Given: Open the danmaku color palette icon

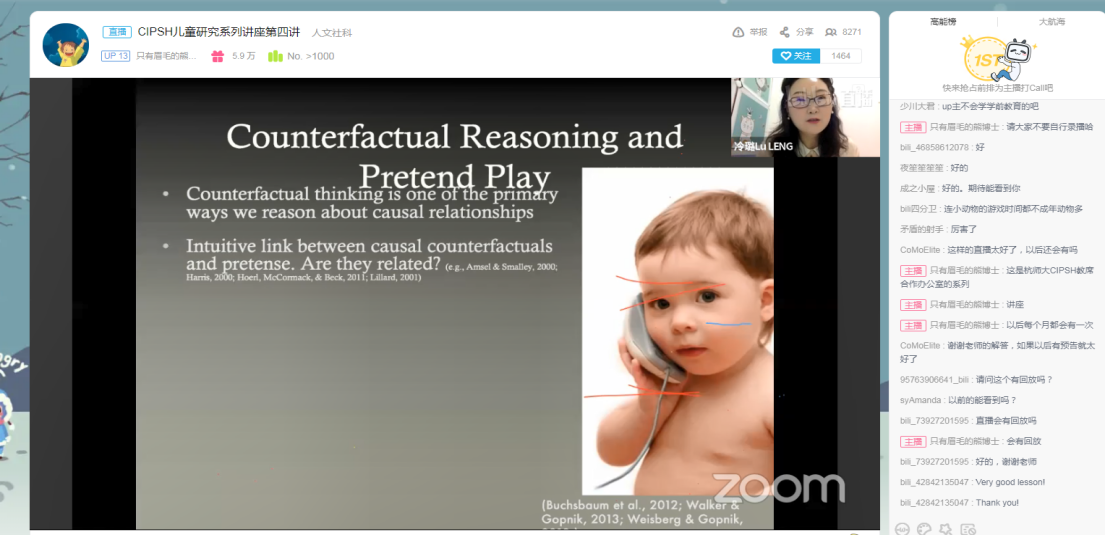Looking at the screenshot, I should 924,528.
